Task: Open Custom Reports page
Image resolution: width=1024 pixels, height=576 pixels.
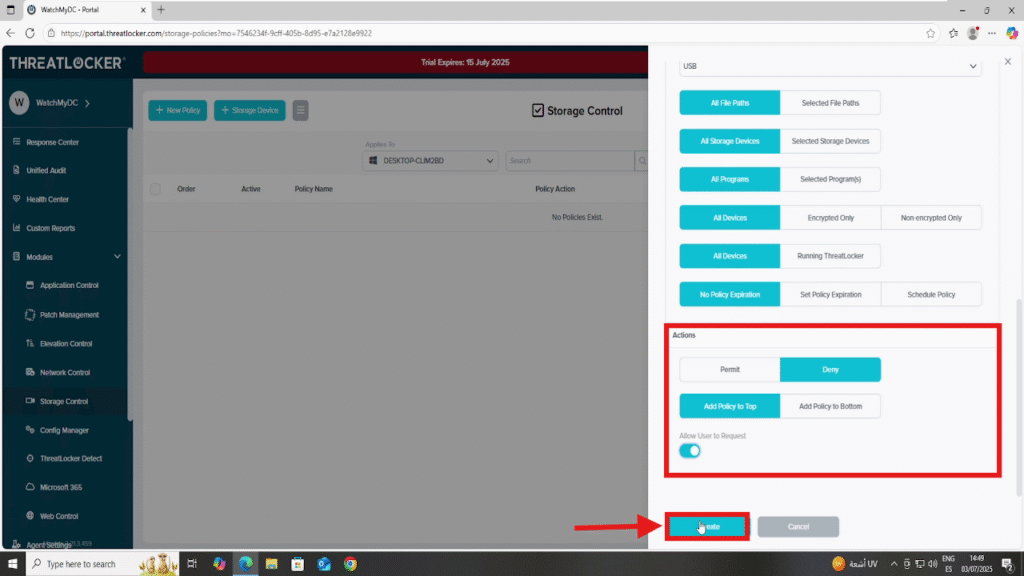Action: (50, 228)
